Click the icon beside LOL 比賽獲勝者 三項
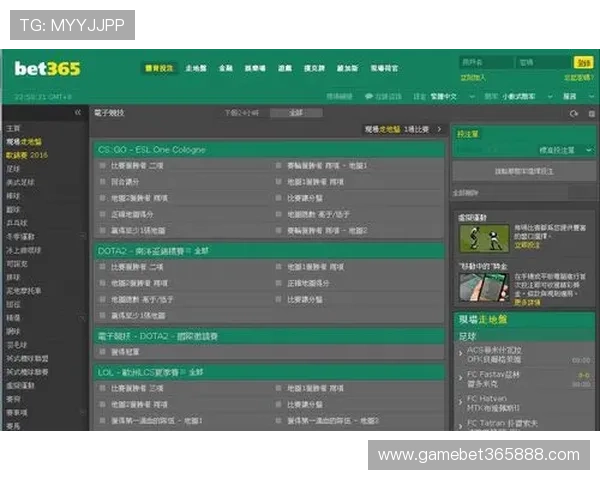Viewport: 600px width, 480px height. click(x=103, y=388)
